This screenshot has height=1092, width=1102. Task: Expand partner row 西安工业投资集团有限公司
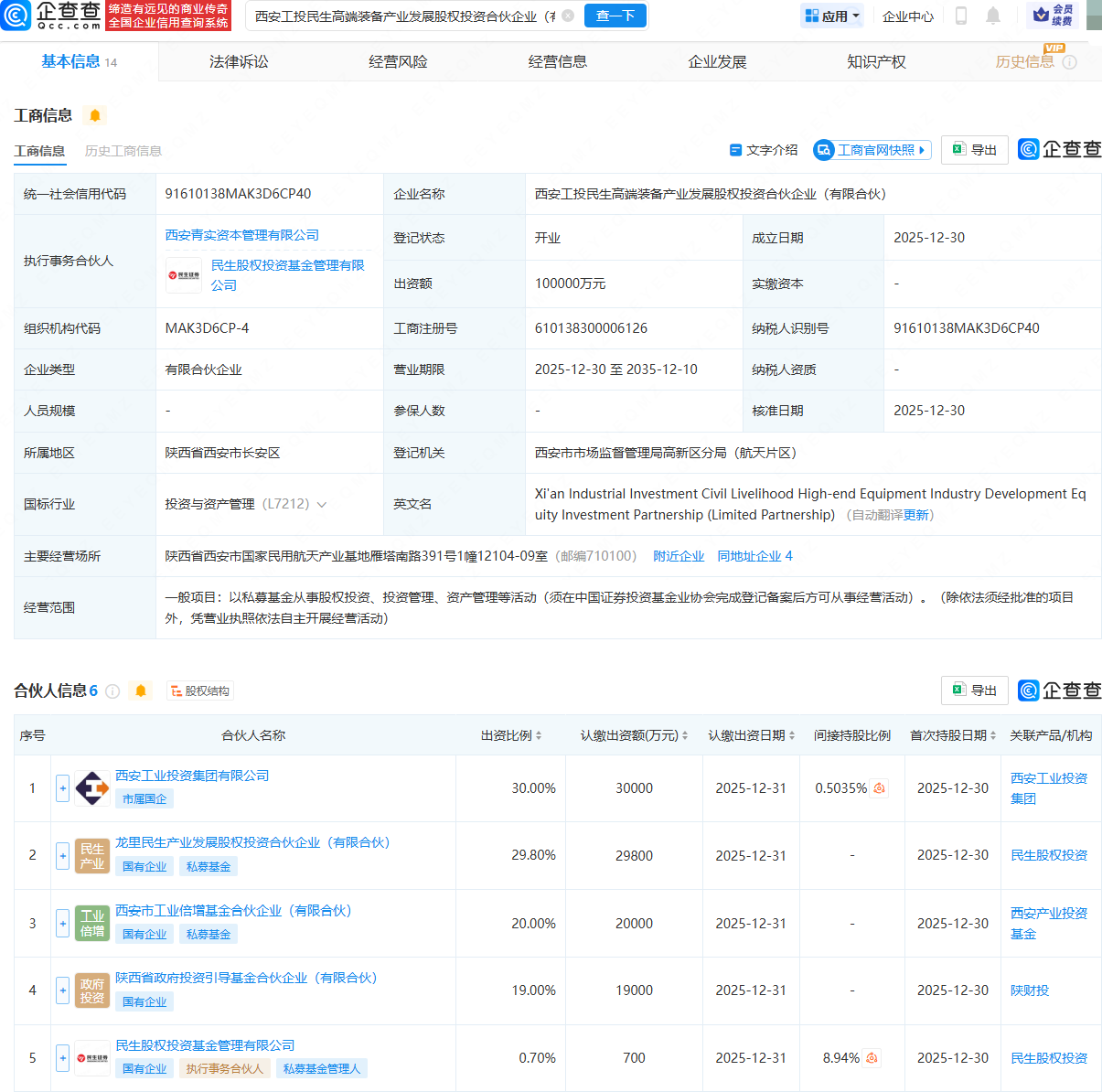point(62,788)
